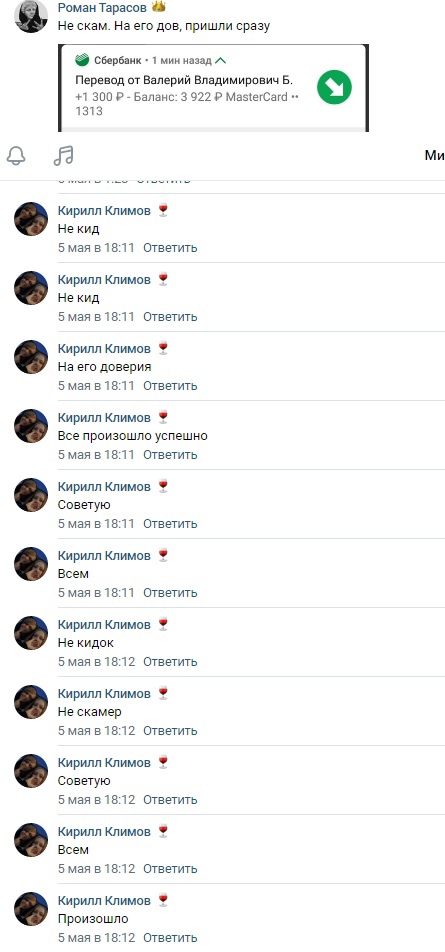Viewport: 445px width, 952px height.
Task: Click Ответить under the 'Произошло' comment
Action: coord(170,937)
